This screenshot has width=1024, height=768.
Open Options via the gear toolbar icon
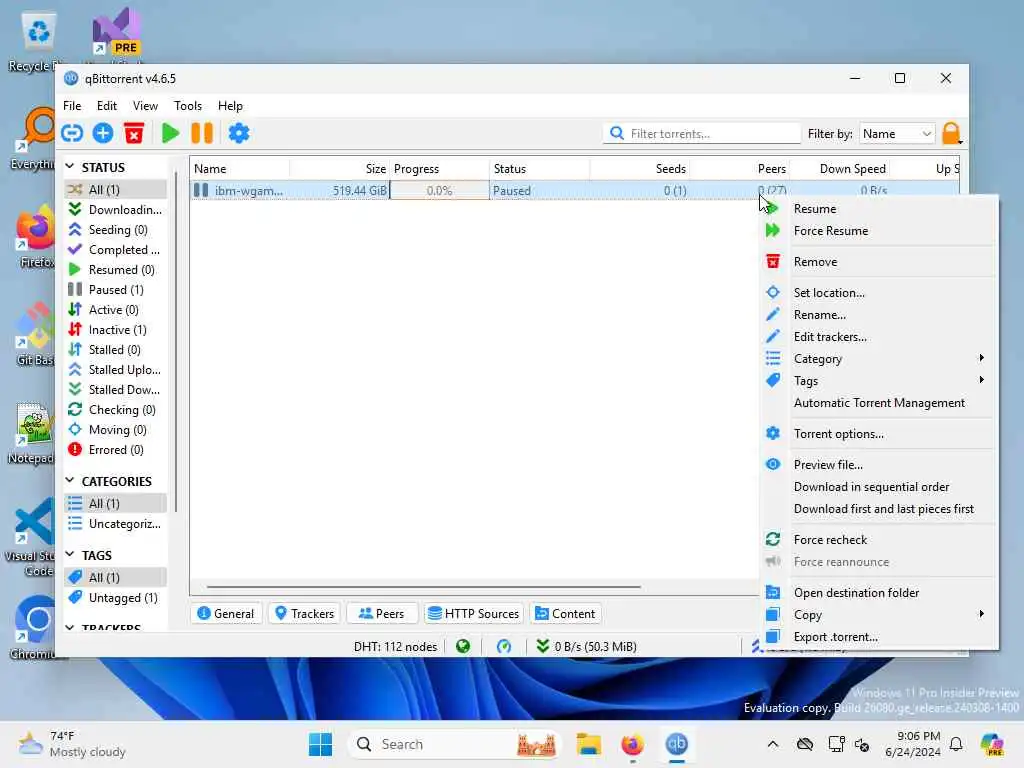click(238, 133)
